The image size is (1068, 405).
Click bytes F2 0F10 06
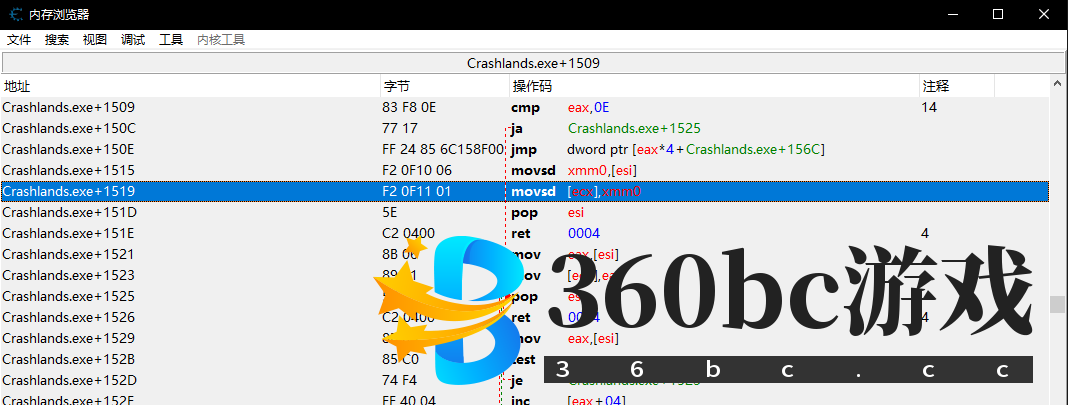click(x=418, y=171)
